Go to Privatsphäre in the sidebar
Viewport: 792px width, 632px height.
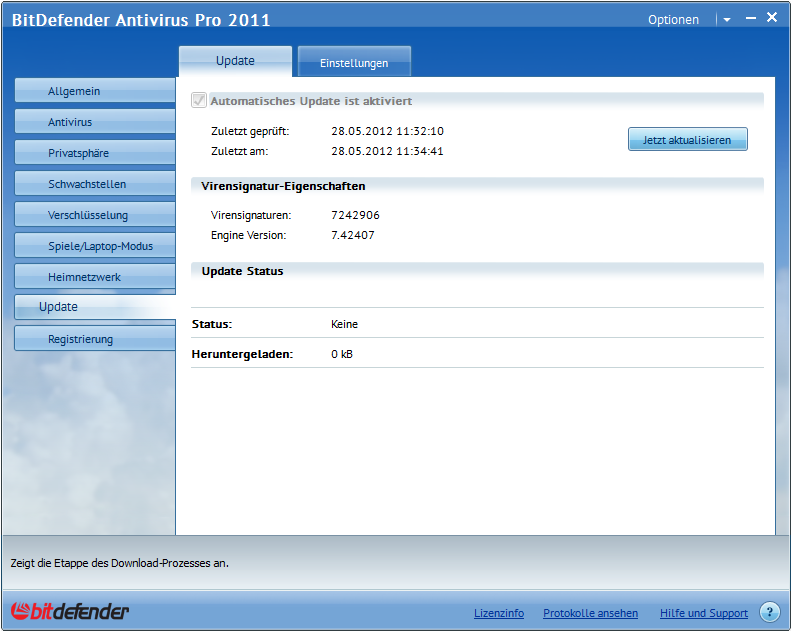(x=95, y=153)
